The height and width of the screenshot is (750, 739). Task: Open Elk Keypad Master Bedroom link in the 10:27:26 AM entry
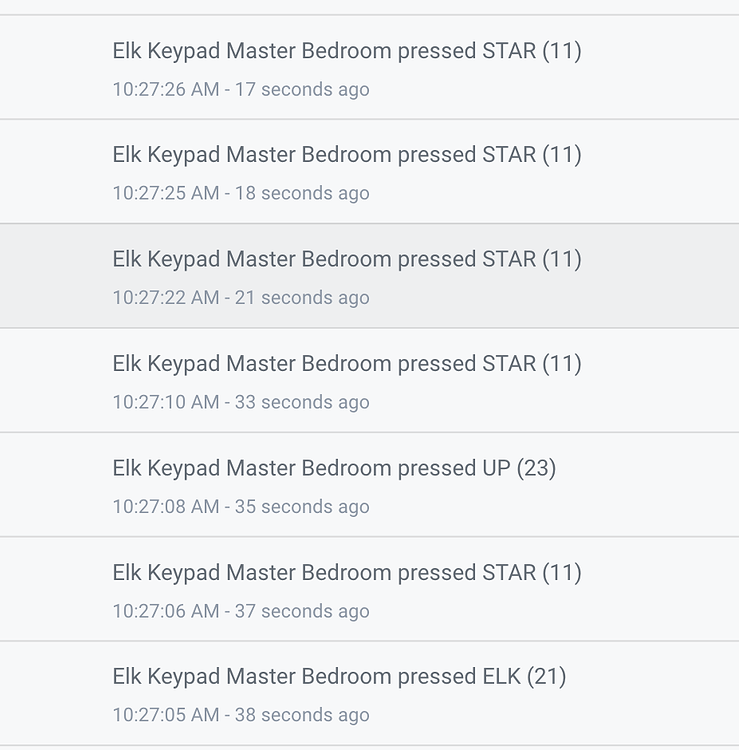(251, 51)
